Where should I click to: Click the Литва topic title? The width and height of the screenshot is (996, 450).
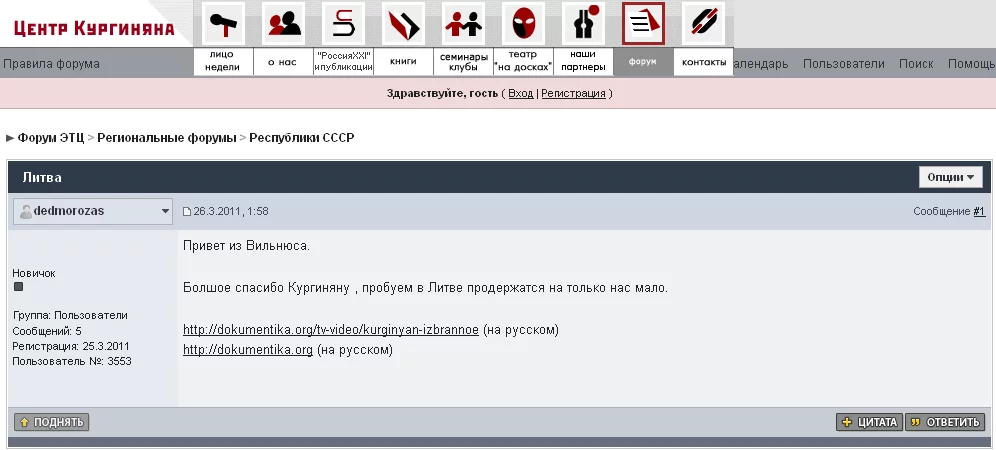[x=42, y=177]
